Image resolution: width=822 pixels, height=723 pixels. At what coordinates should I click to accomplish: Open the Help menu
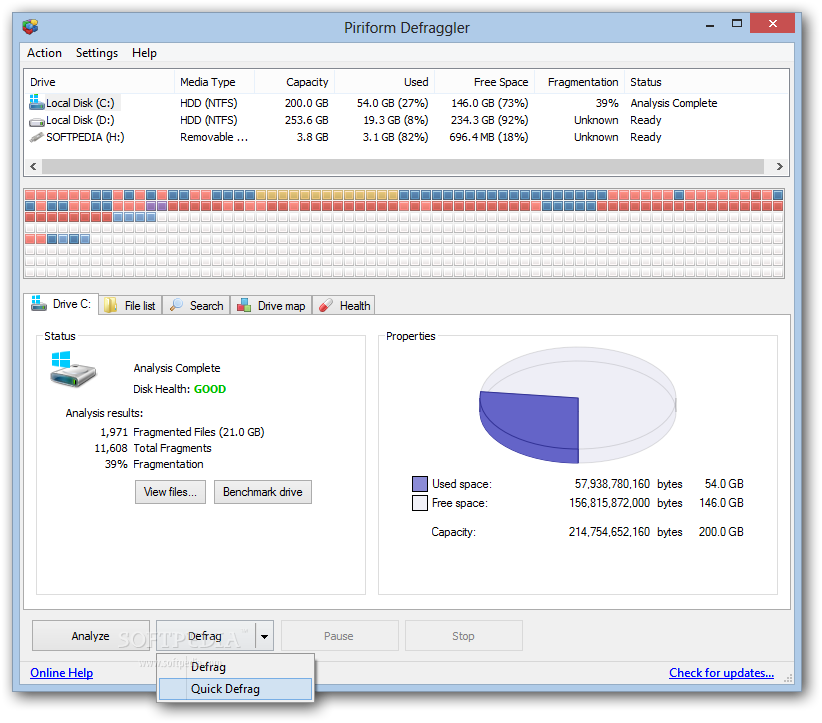click(x=144, y=53)
